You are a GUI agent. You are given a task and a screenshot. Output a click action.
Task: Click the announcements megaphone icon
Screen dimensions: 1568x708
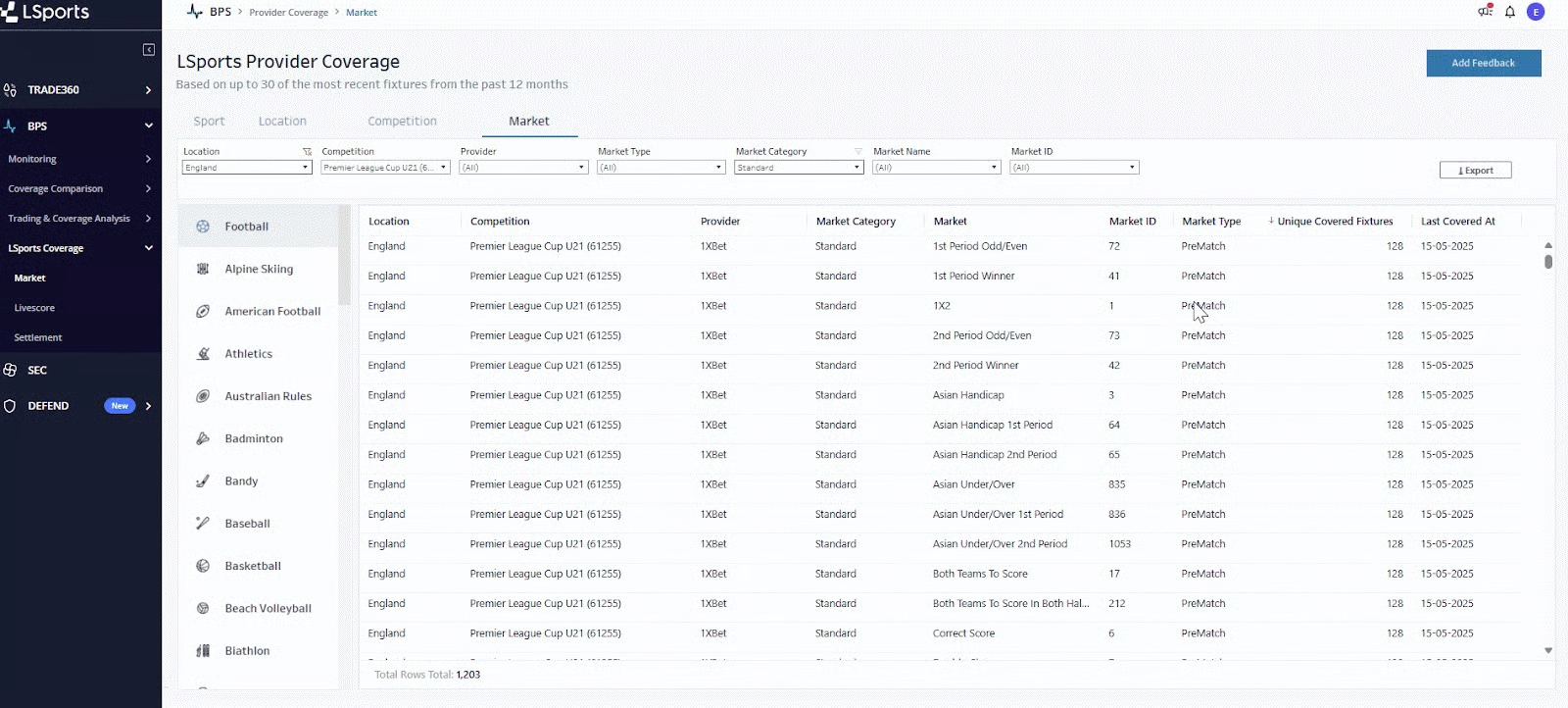[1485, 12]
